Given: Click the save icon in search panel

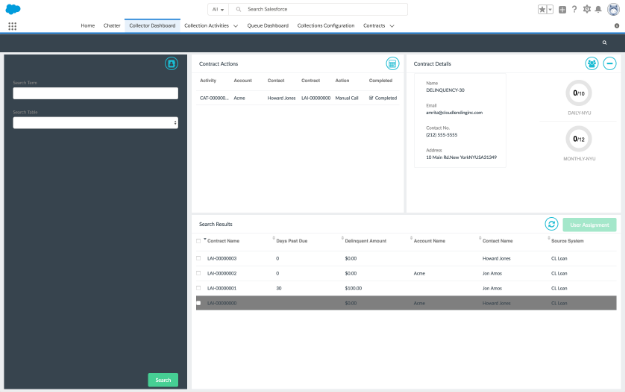Looking at the screenshot, I should click(171, 63).
